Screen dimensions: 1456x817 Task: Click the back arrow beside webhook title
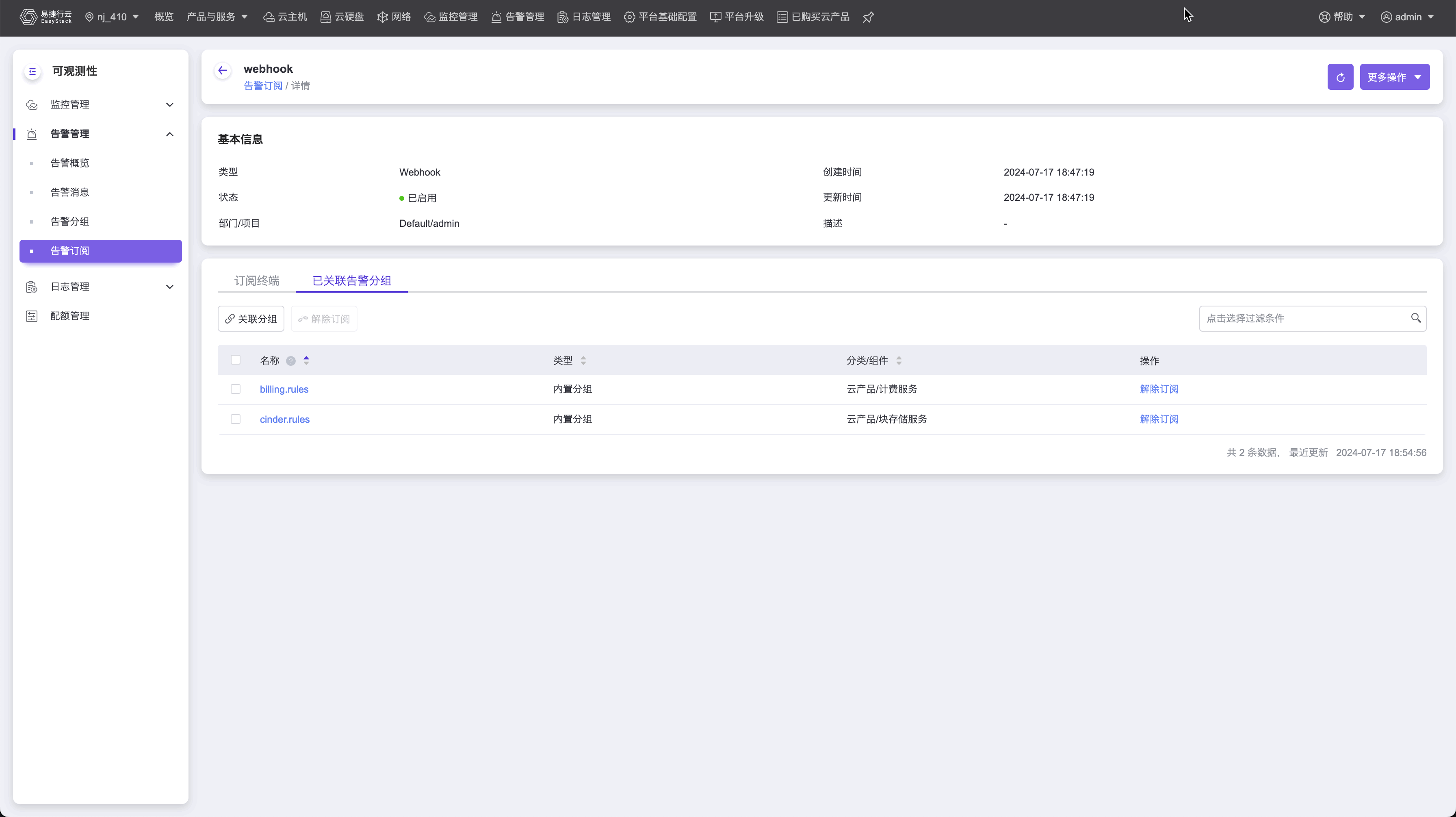[x=223, y=71]
